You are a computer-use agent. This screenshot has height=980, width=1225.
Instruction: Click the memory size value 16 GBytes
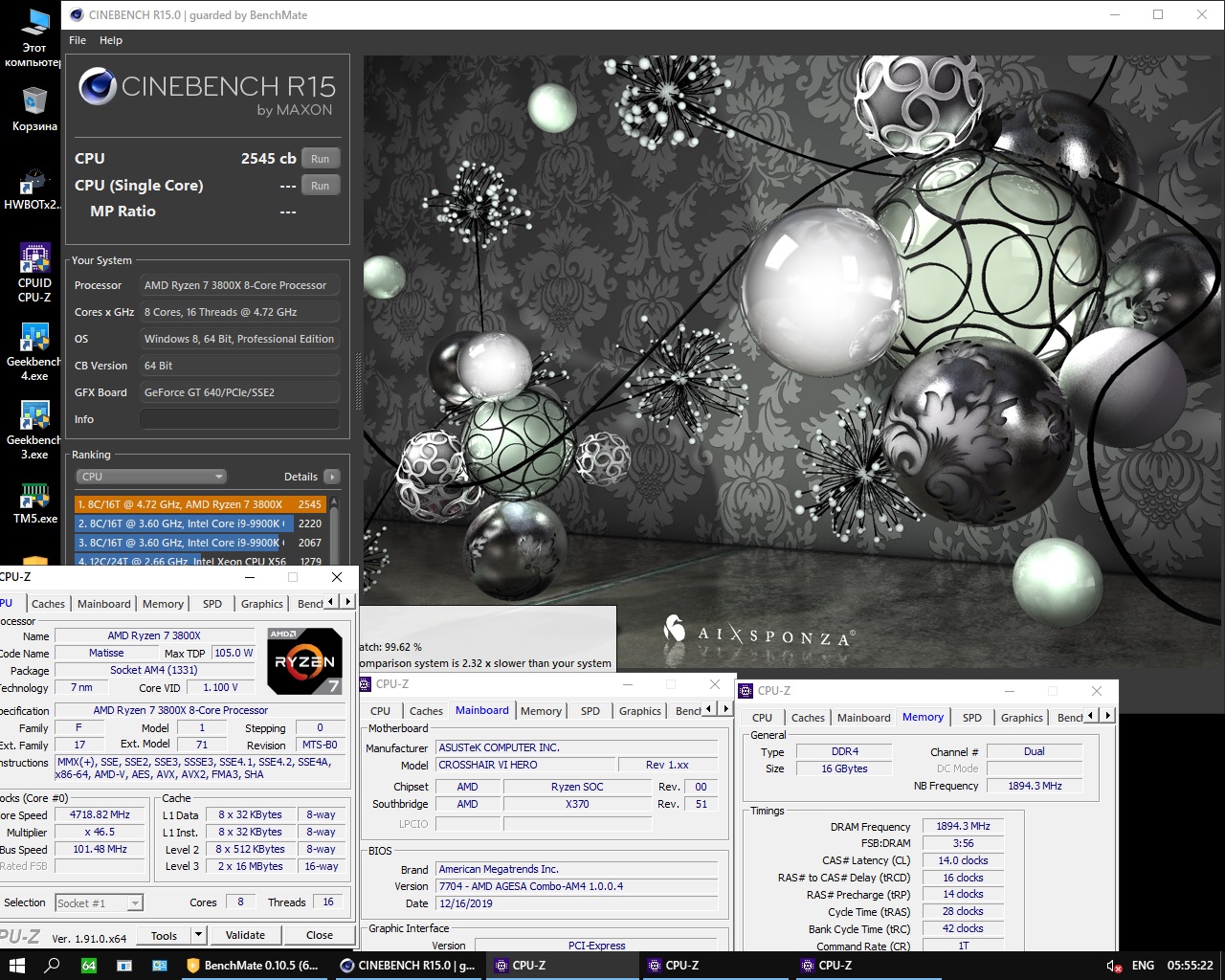coord(844,768)
